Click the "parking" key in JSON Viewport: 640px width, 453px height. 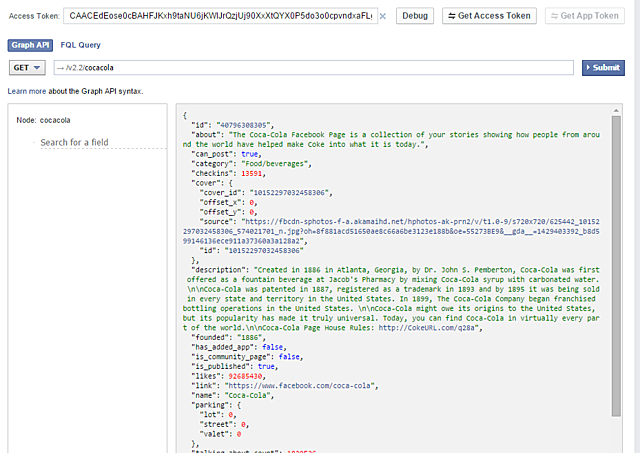point(210,405)
